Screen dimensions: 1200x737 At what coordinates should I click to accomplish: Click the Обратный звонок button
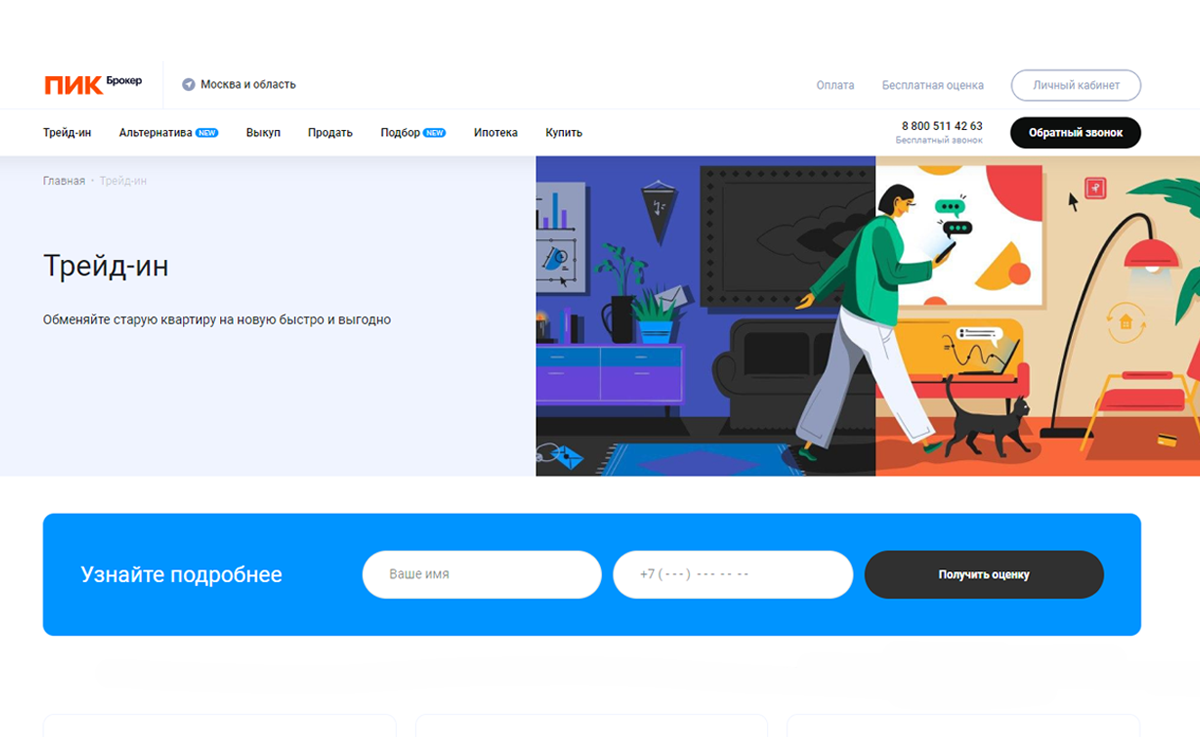point(1076,133)
